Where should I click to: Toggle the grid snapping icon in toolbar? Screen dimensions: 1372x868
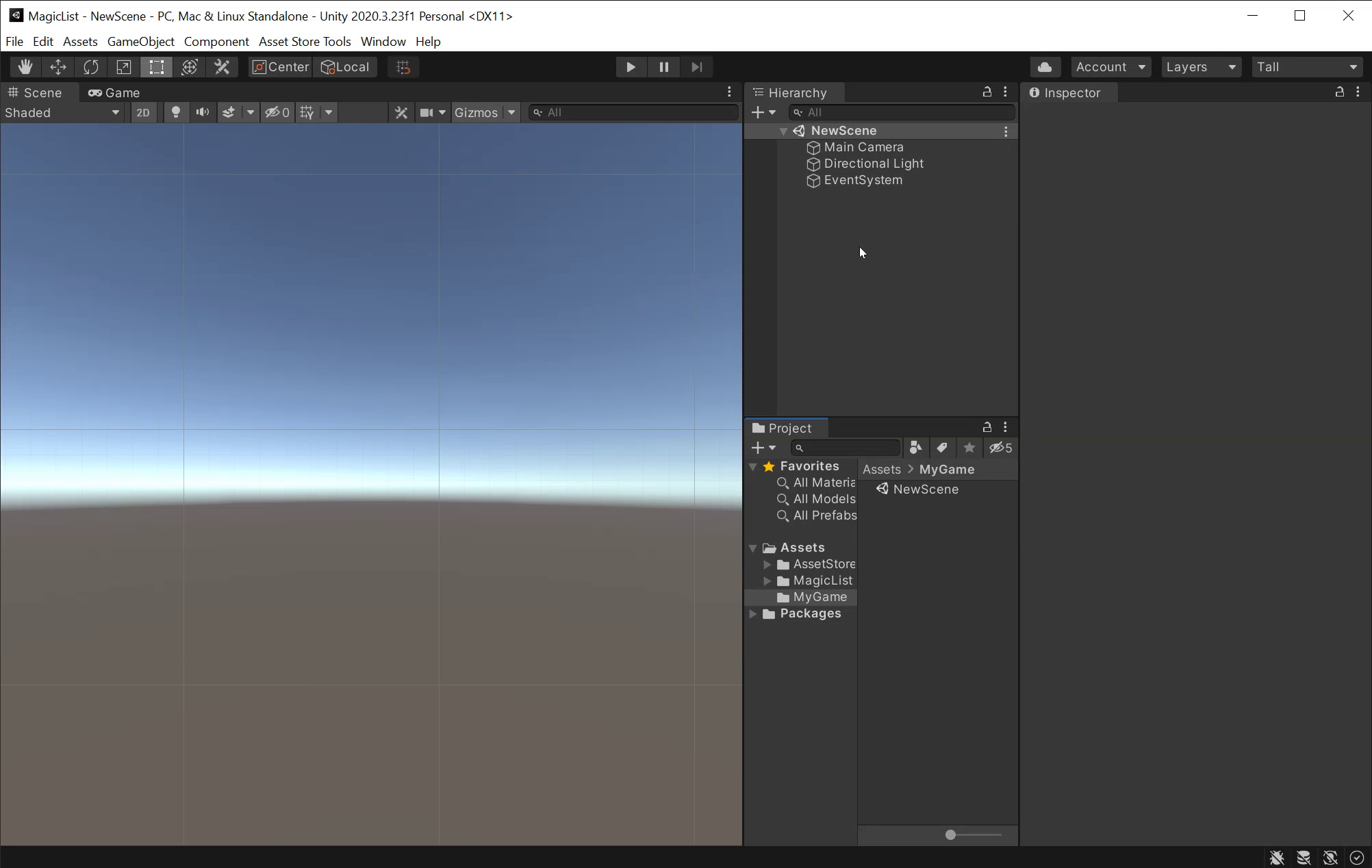[x=403, y=67]
